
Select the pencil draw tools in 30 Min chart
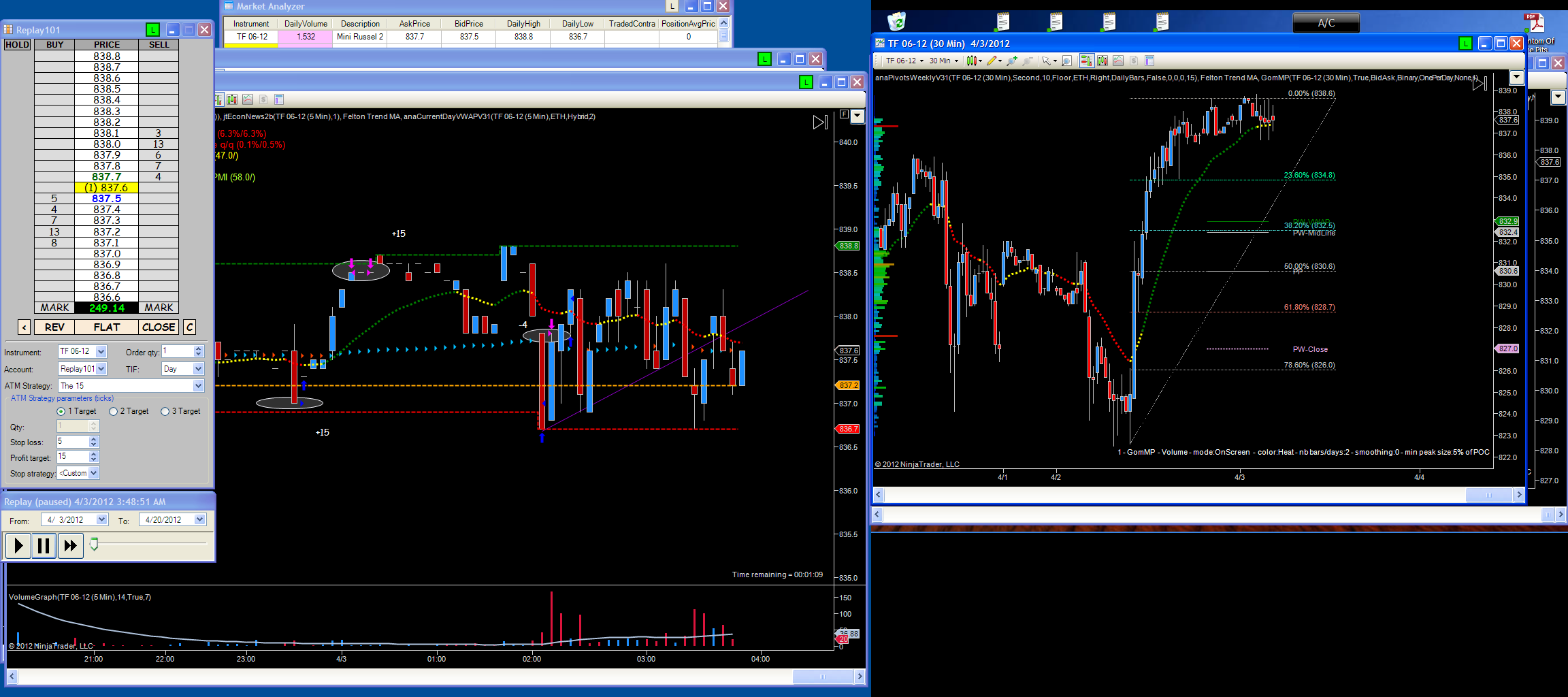[994, 61]
